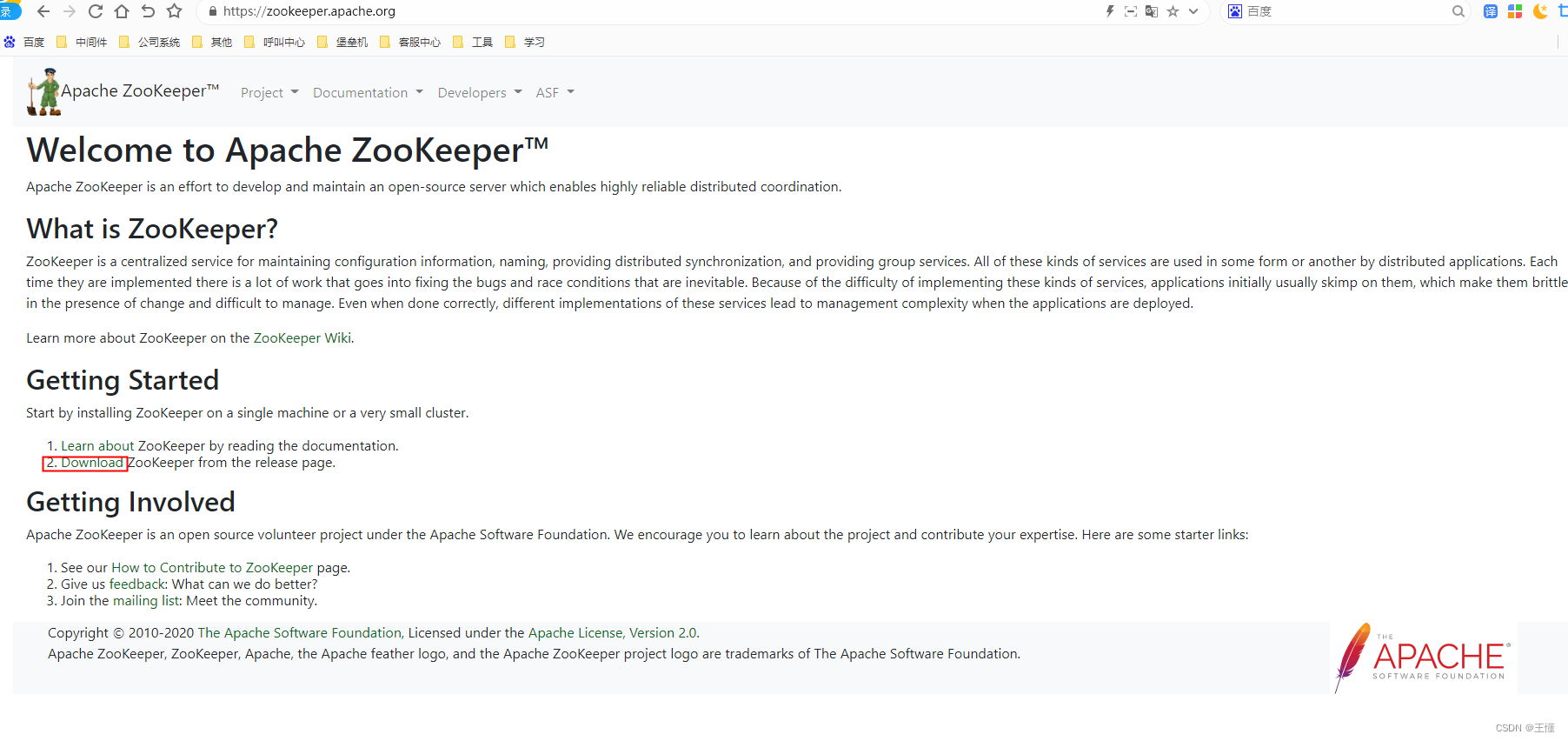
Task: Click the translate page icon in address bar
Action: click(1152, 11)
